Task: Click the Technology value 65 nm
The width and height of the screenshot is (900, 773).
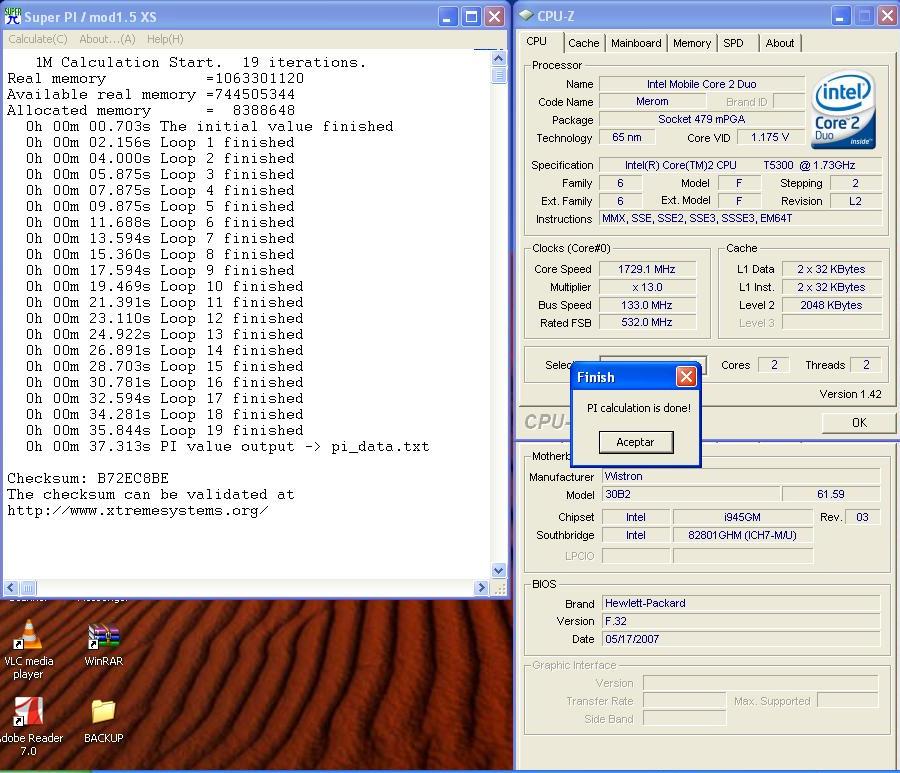Action: 627,137
